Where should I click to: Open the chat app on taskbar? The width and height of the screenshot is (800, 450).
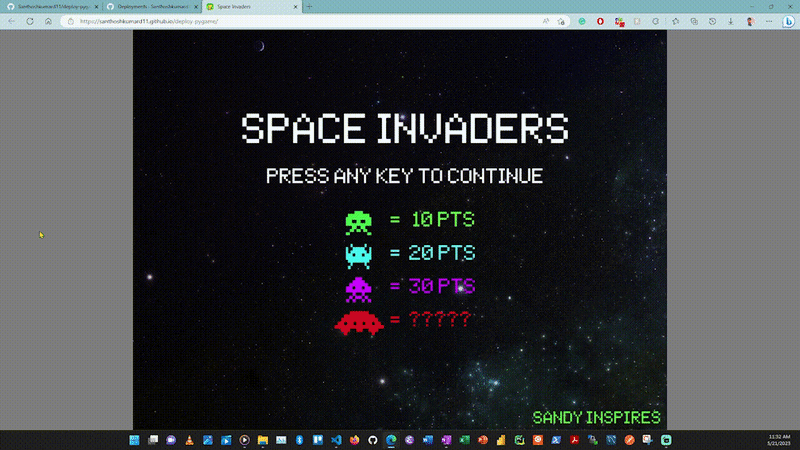pyautogui.click(x=171, y=440)
